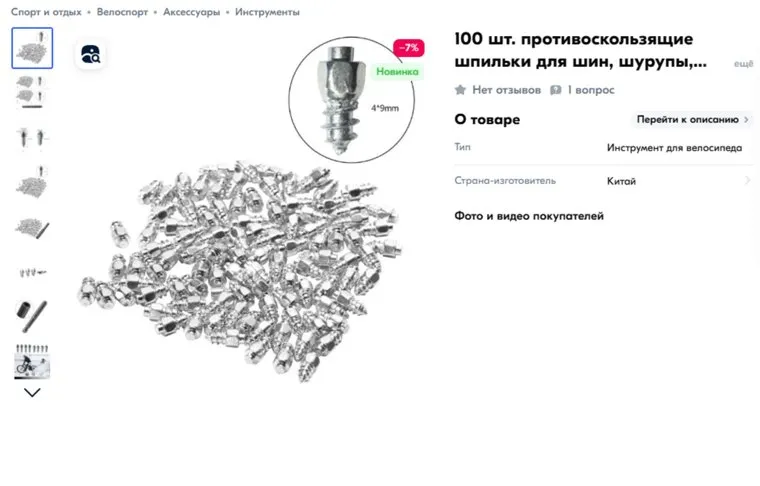Click the star rating icon

pos(460,90)
